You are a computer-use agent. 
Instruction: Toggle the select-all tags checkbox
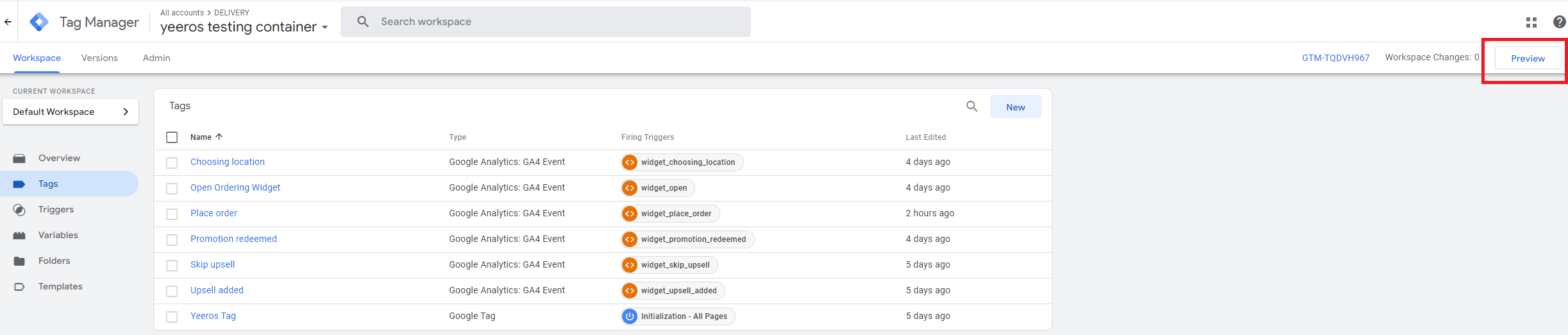tap(172, 137)
